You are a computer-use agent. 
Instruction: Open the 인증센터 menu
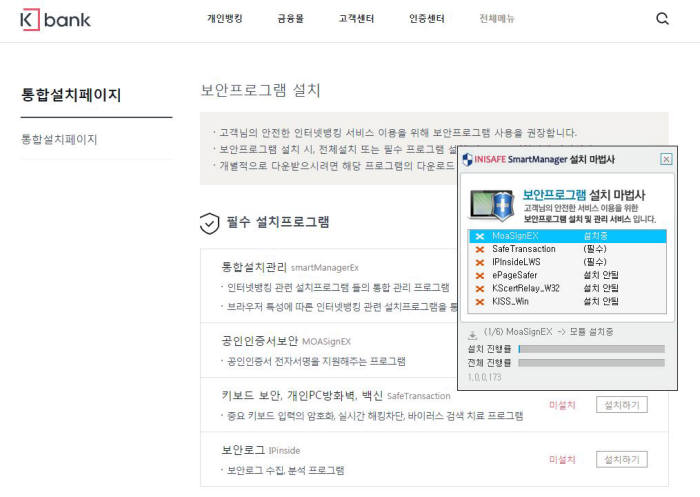(427, 18)
